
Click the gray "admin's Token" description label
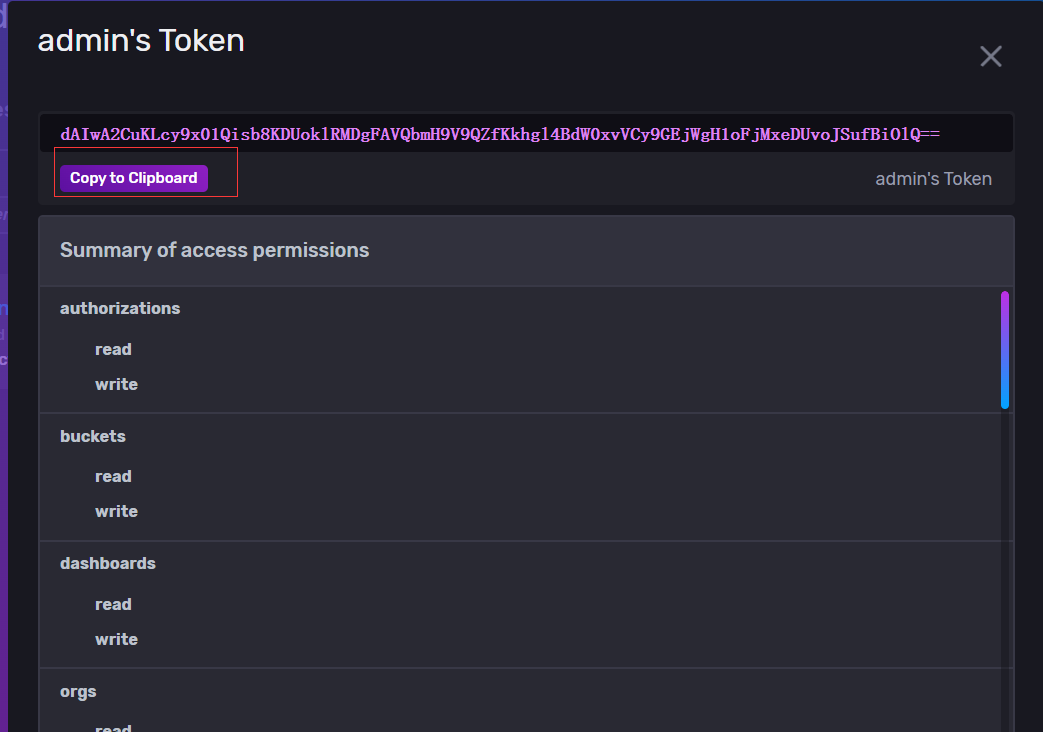tap(933, 179)
